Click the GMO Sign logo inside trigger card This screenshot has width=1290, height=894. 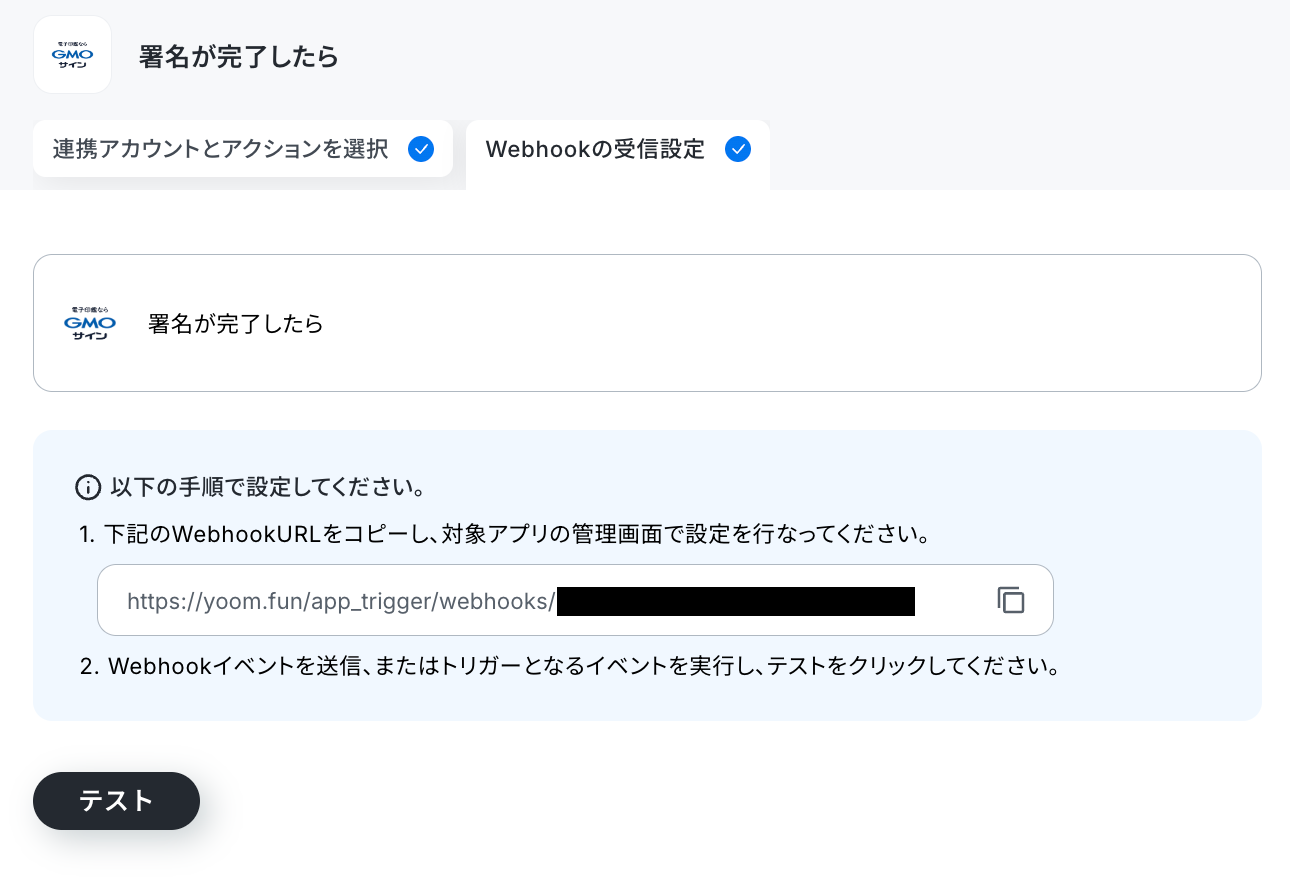90,323
